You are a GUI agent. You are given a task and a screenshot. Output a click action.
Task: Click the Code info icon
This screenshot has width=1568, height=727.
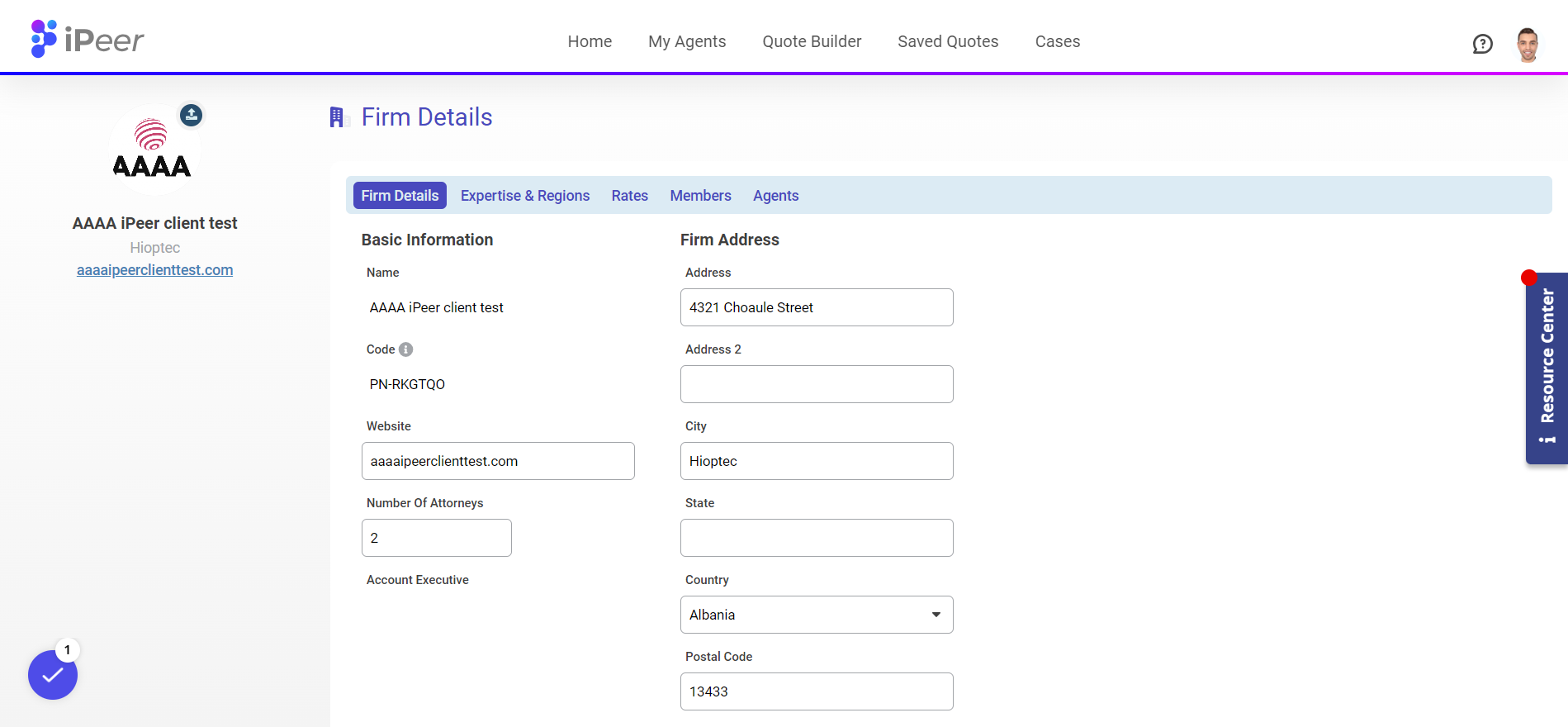click(405, 349)
